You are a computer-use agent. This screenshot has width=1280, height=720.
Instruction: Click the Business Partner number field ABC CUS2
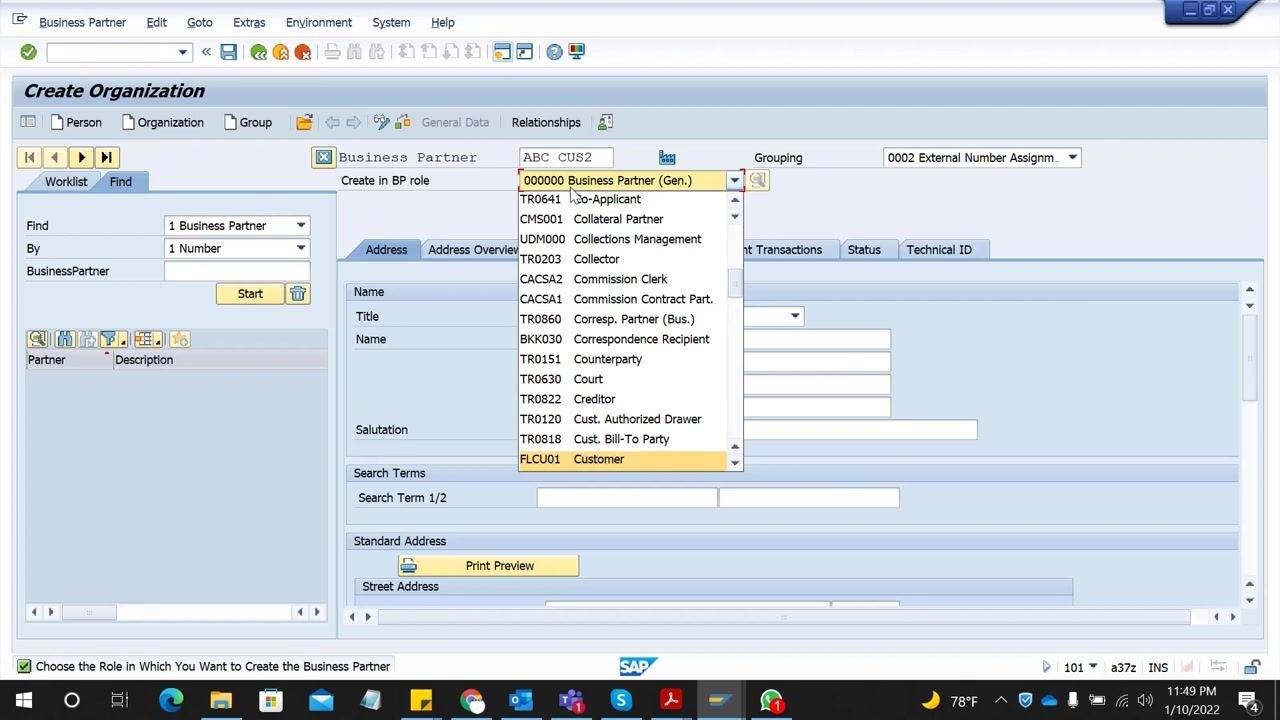pos(566,157)
